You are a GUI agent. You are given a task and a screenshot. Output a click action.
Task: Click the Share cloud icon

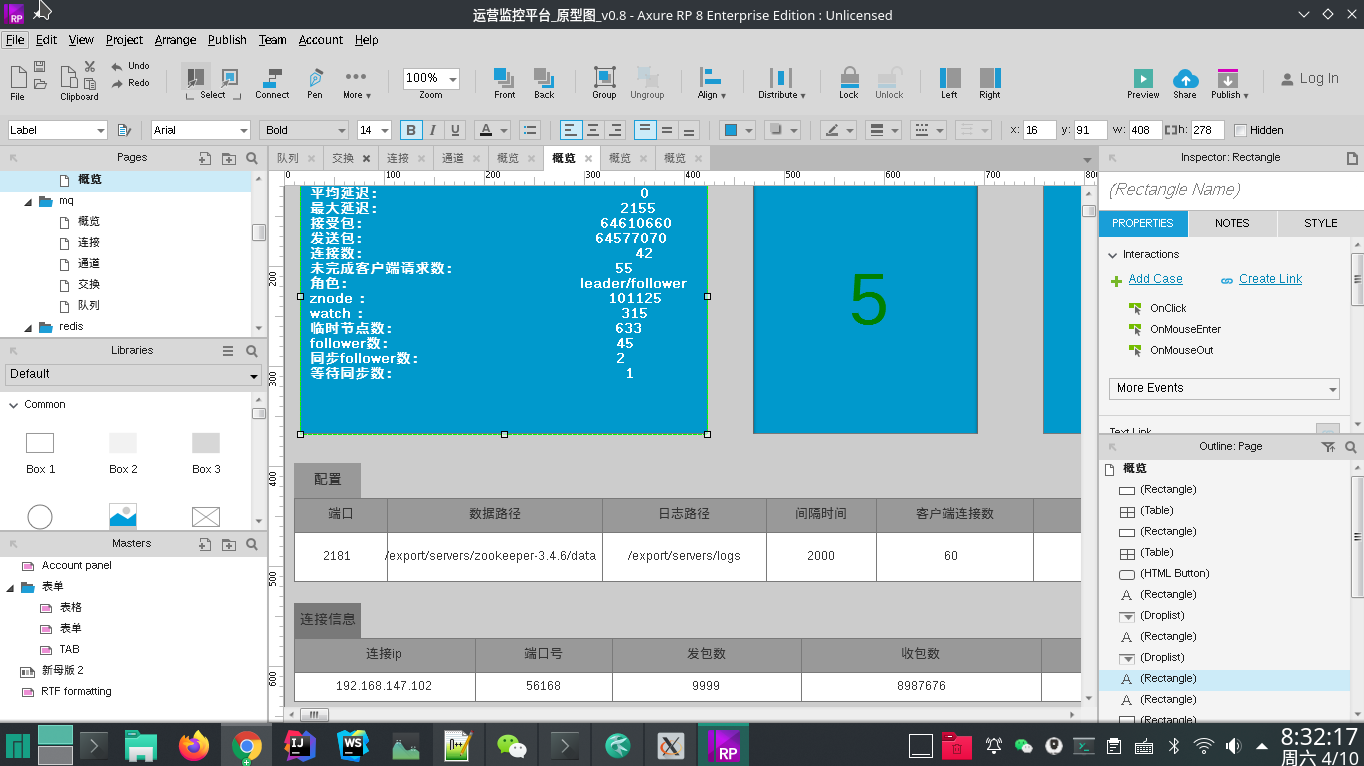click(1185, 79)
